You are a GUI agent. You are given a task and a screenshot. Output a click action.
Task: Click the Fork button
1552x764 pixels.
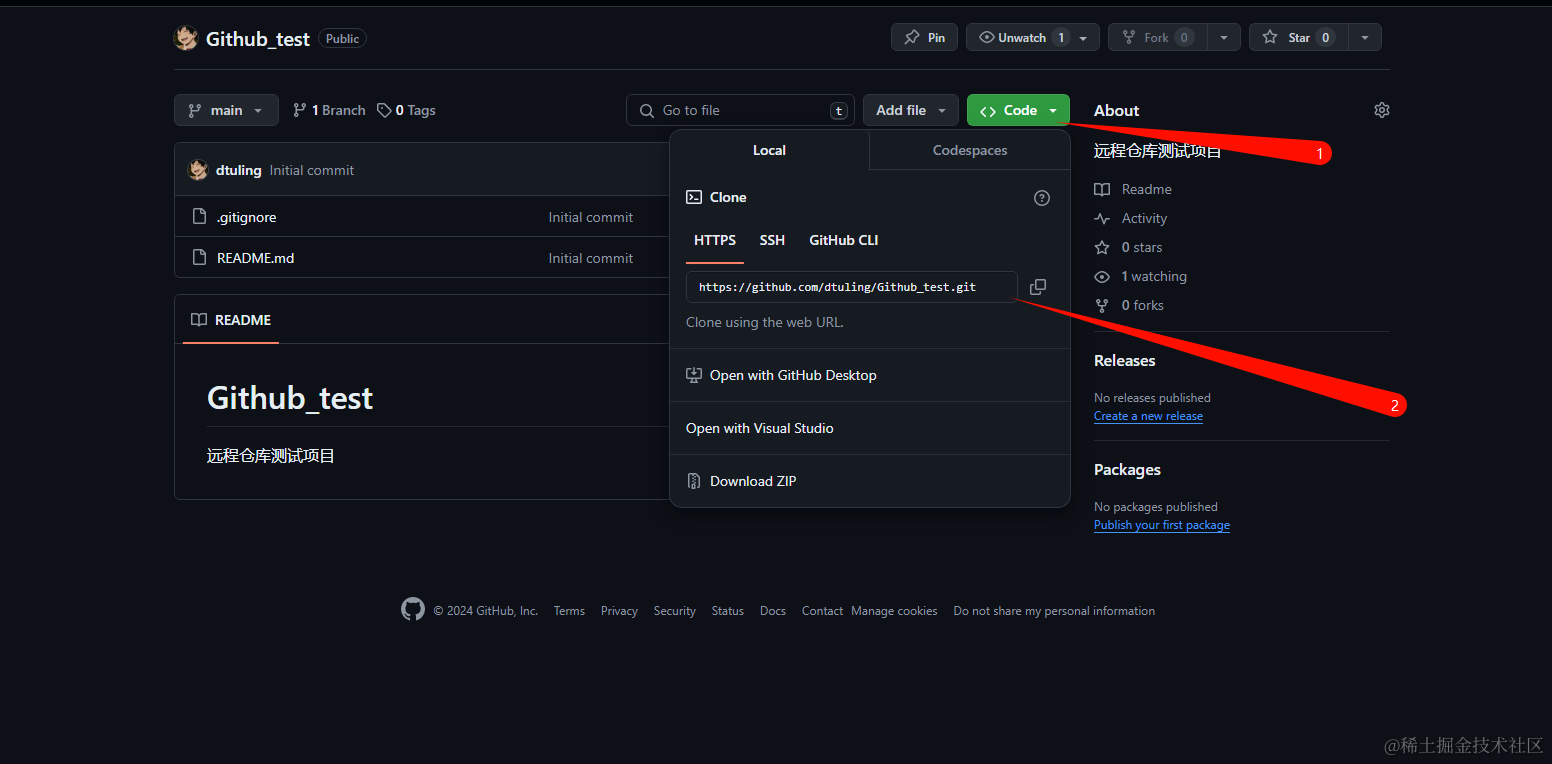coord(1157,37)
